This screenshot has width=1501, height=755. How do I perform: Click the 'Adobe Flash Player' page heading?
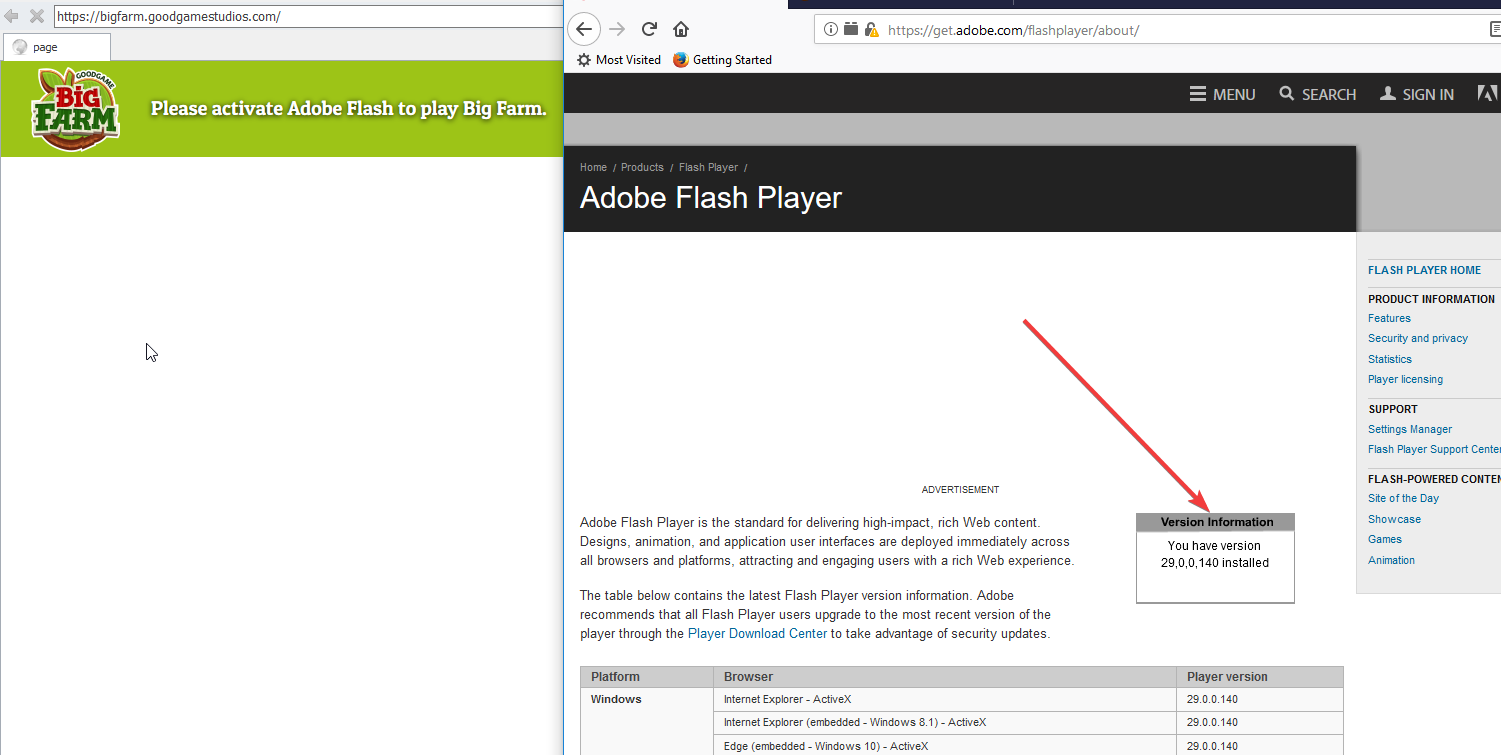[x=711, y=198]
